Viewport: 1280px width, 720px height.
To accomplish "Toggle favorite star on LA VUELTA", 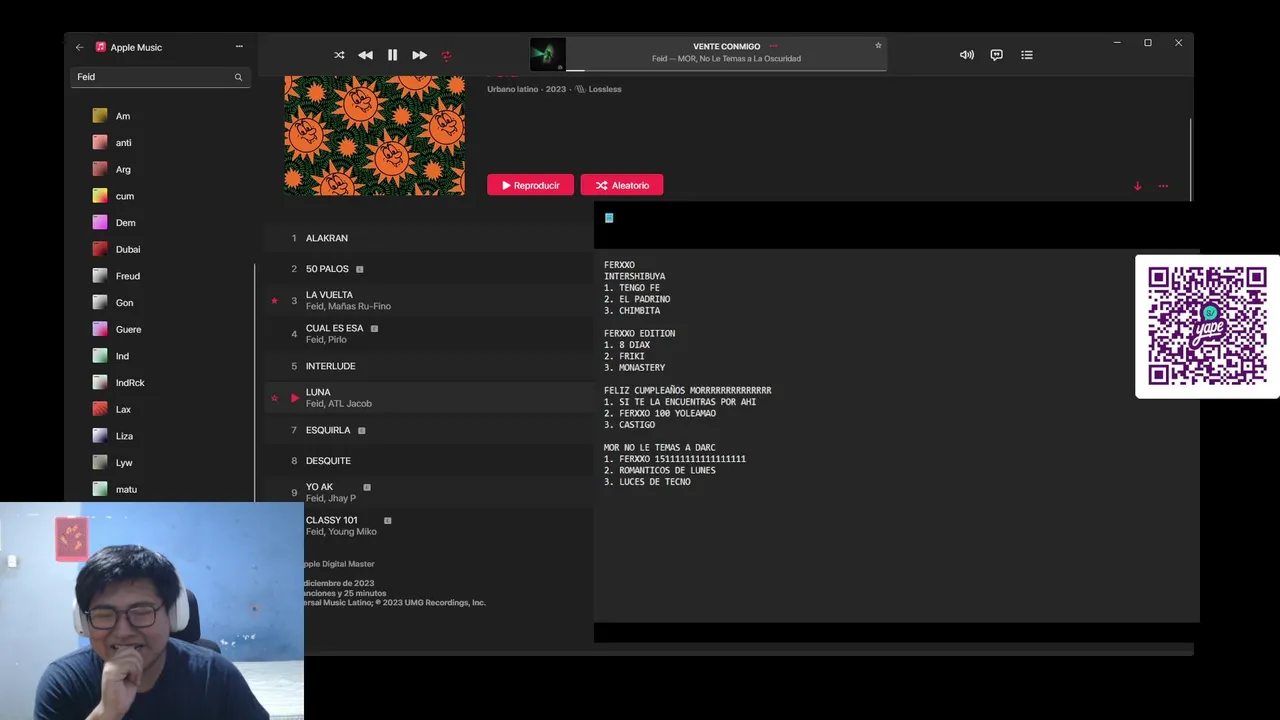I will tap(274, 301).
